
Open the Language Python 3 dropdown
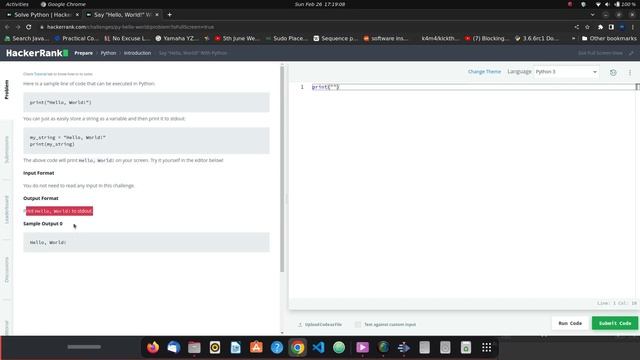(x=566, y=72)
